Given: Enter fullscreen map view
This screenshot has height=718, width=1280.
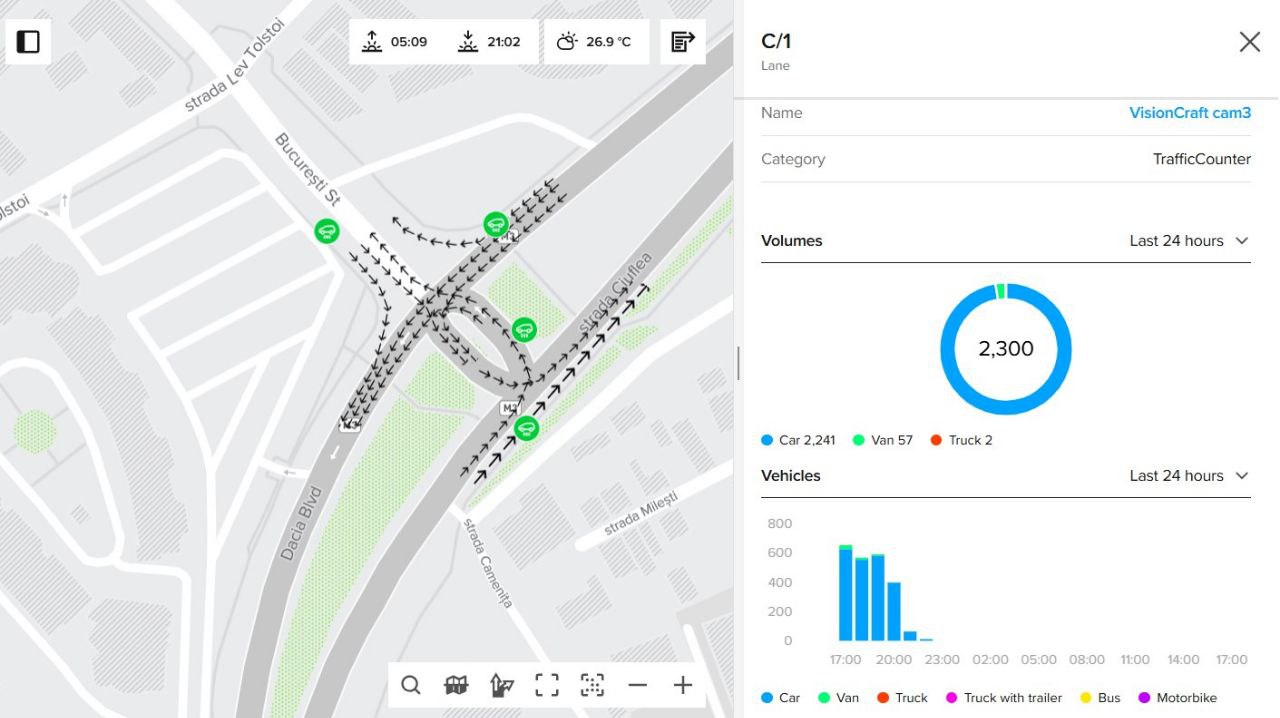Looking at the screenshot, I should (546, 685).
